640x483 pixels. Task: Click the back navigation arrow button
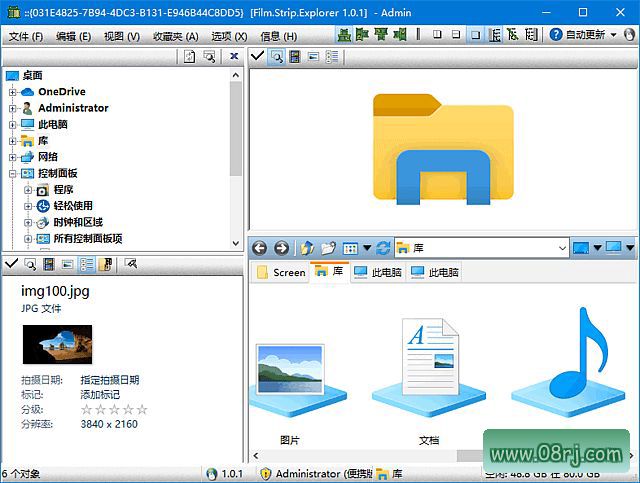tap(260, 248)
